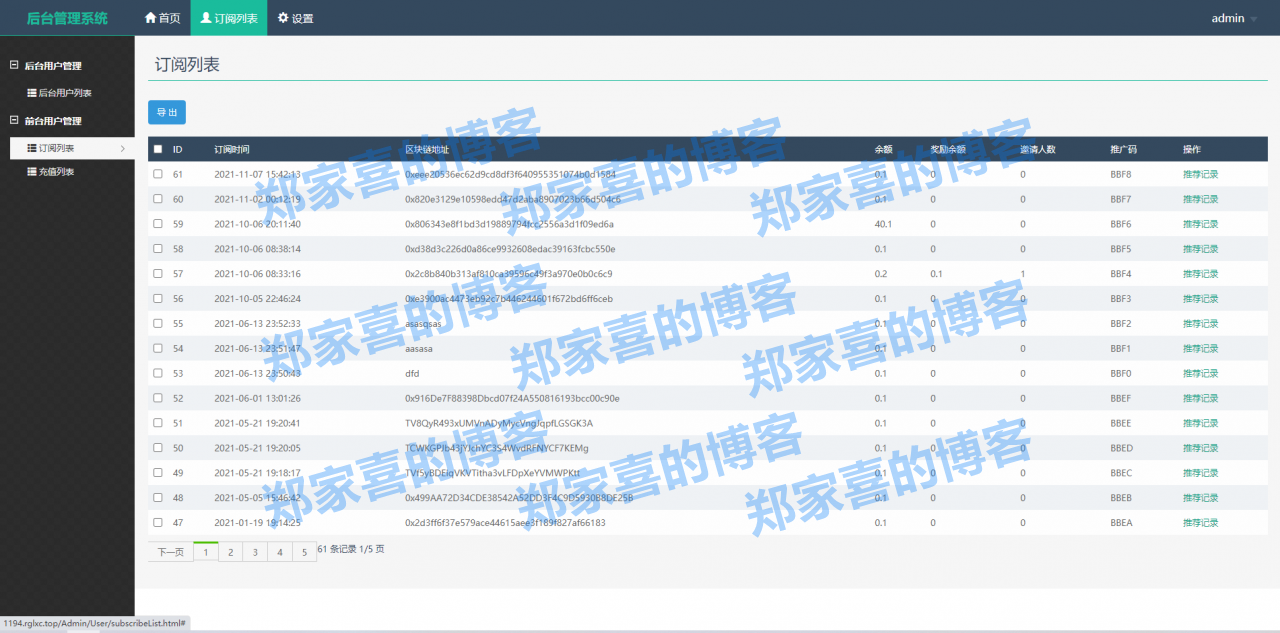This screenshot has width=1280, height=633.
Task: Open the 设置 settings tab
Action: click(x=295, y=18)
